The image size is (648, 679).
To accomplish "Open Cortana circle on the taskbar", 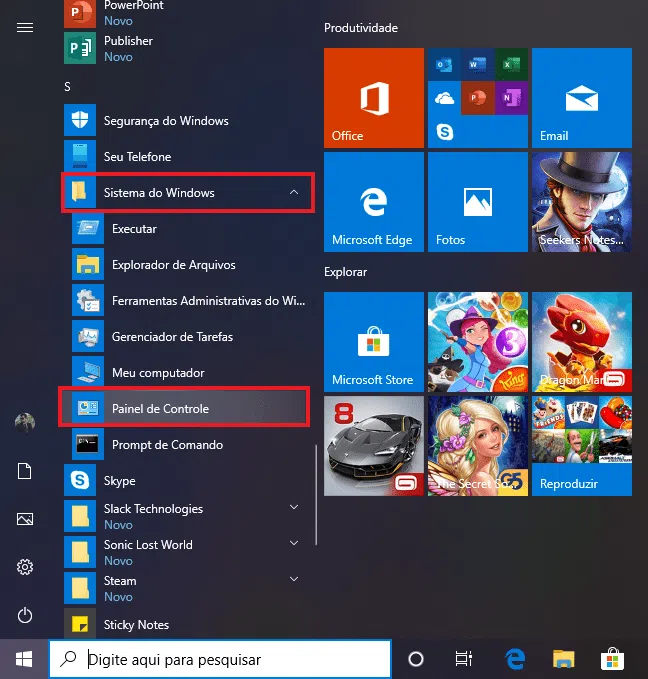I will pyautogui.click(x=416, y=659).
